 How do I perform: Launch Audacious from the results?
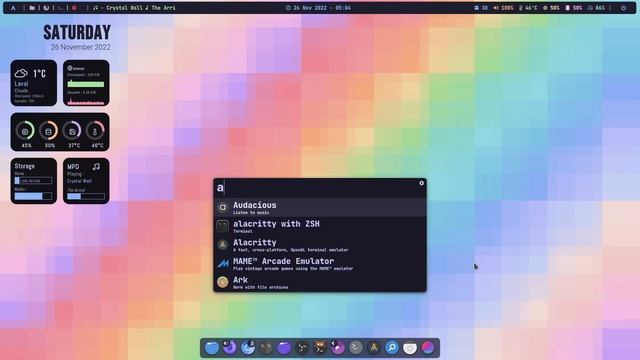(x=320, y=207)
